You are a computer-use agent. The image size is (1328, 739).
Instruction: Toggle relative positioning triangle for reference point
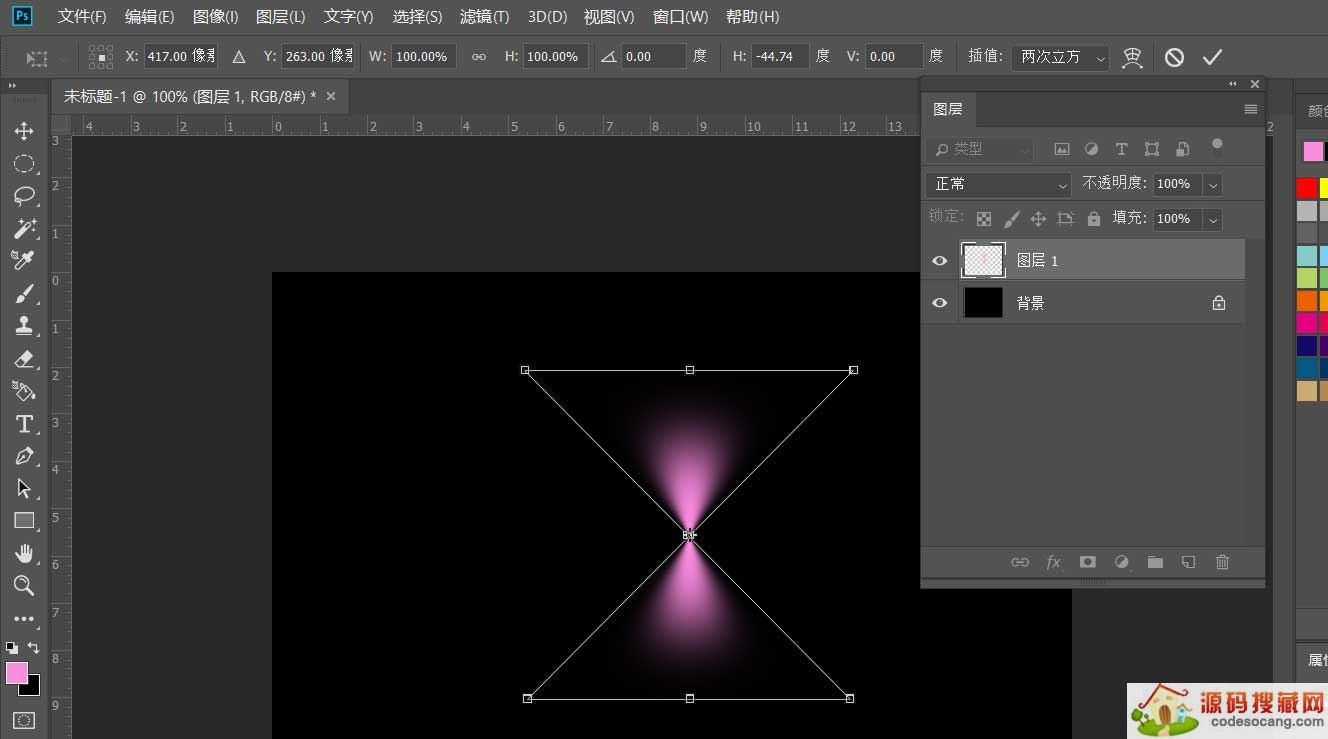click(x=239, y=57)
